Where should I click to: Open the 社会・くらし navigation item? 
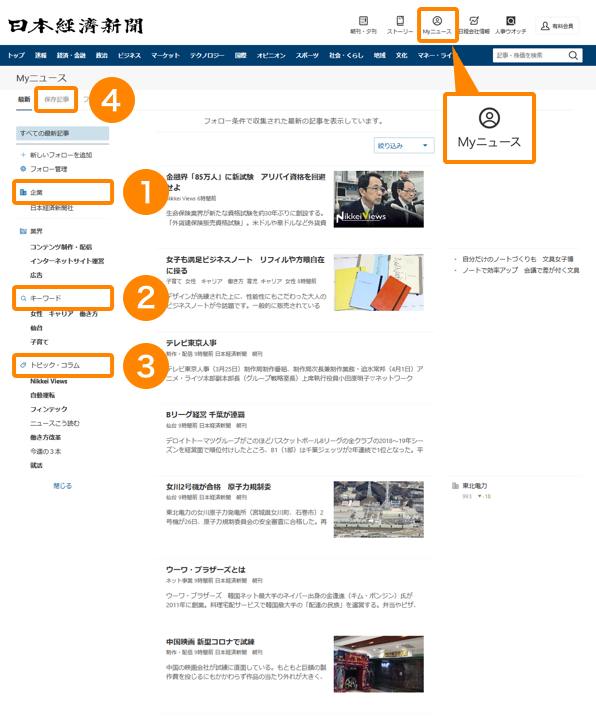point(346,55)
